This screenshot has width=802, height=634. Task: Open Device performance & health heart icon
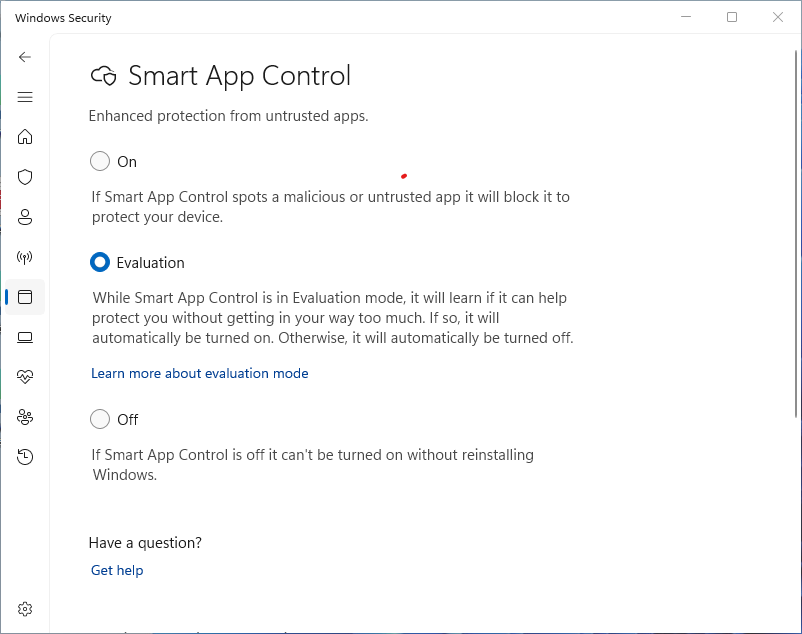pos(25,377)
